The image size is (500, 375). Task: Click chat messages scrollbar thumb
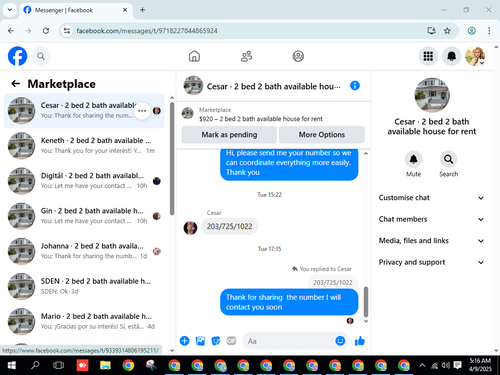[366, 302]
